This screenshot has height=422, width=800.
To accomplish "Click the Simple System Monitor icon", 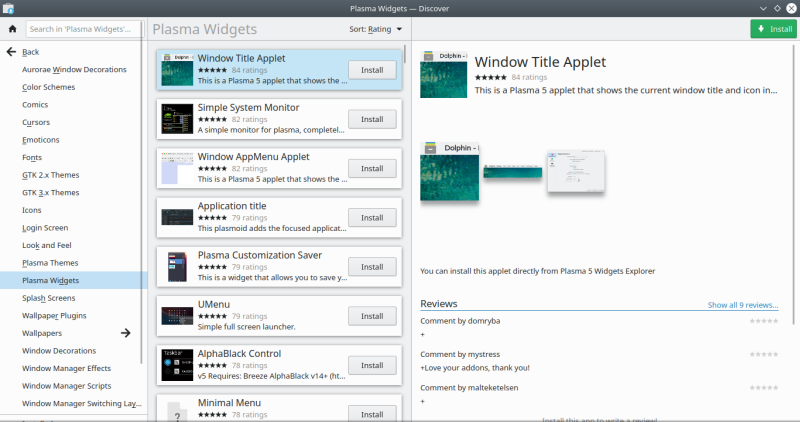I will click(x=177, y=119).
